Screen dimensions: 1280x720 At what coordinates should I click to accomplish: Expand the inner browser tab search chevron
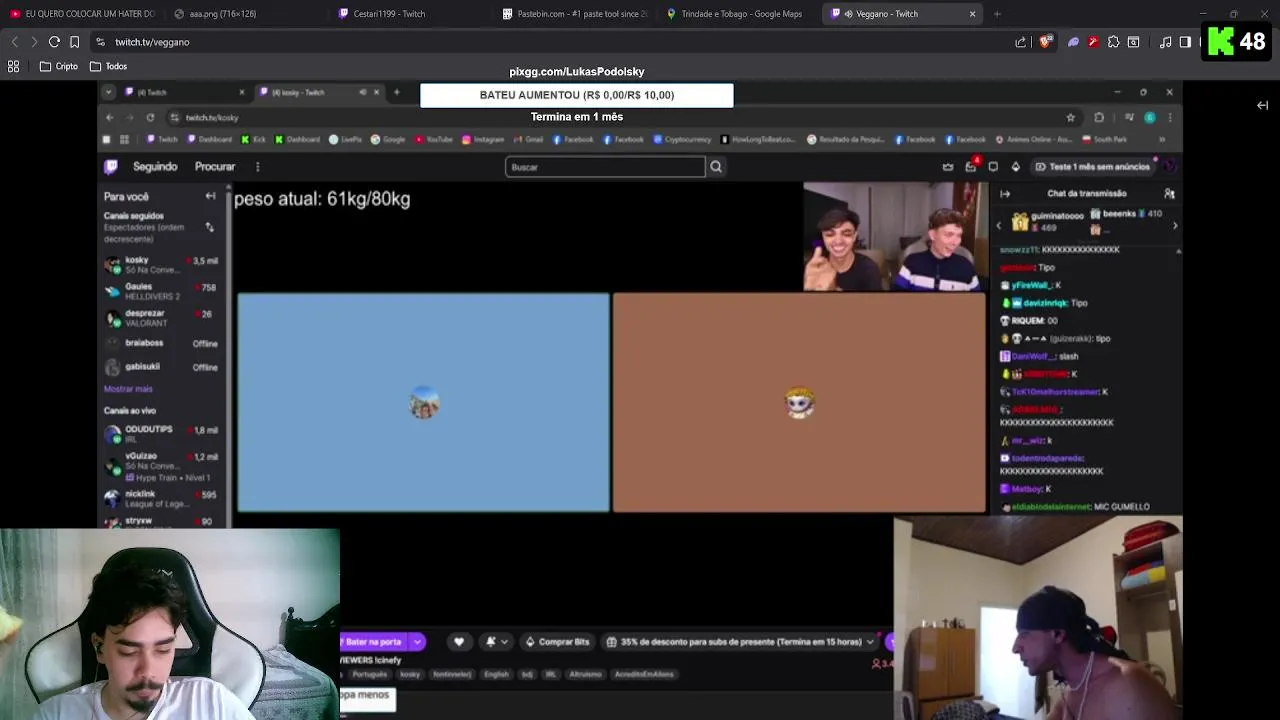108,92
